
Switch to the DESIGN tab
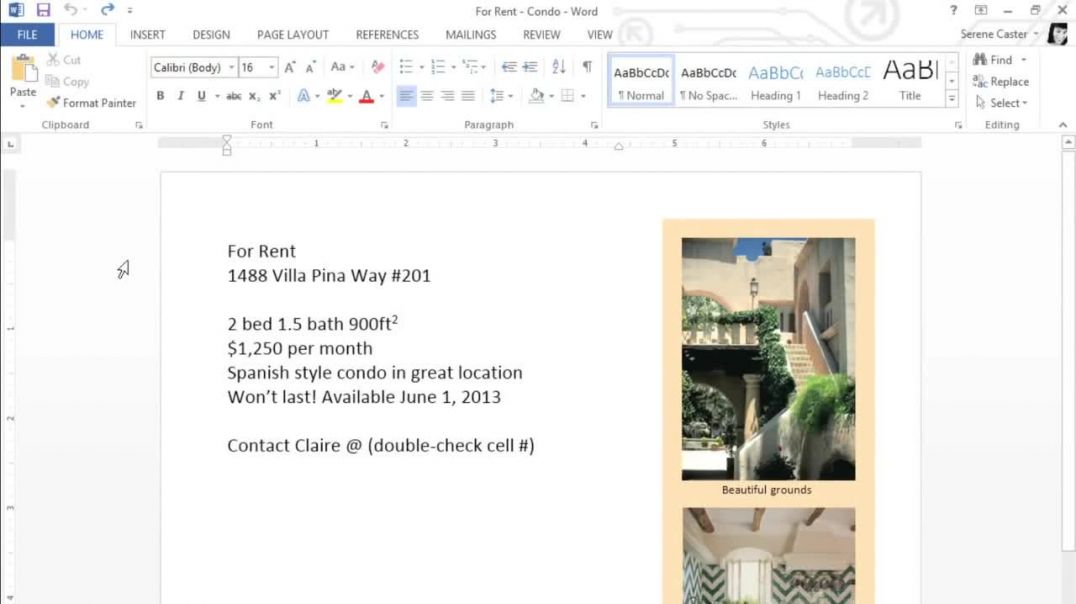pyautogui.click(x=211, y=34)
